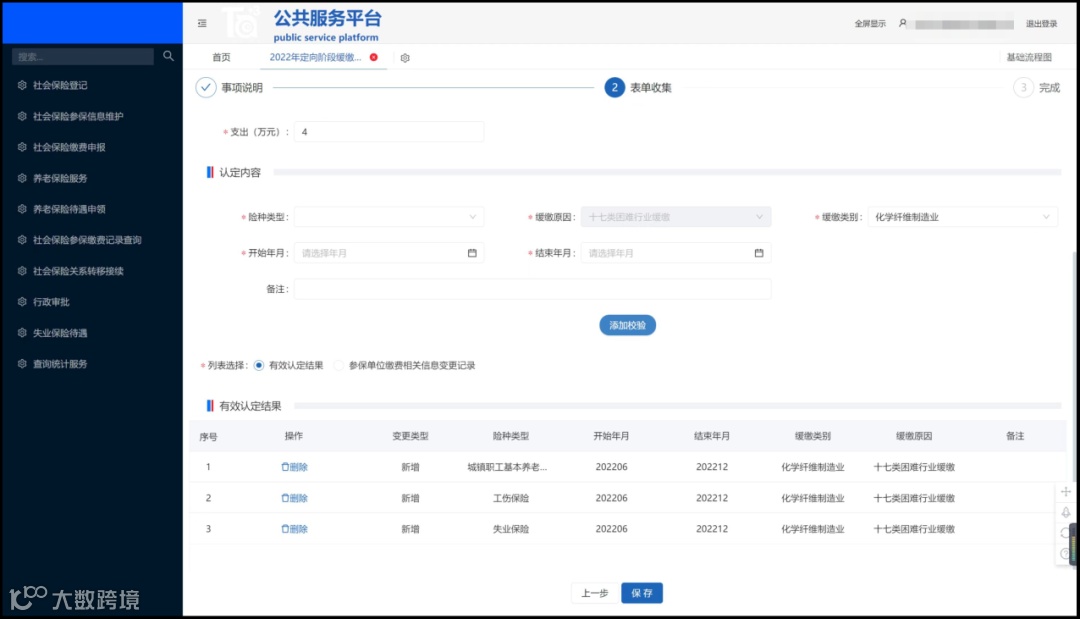
Task: Click 开始年月 column header in table
Action: [612, 436]
